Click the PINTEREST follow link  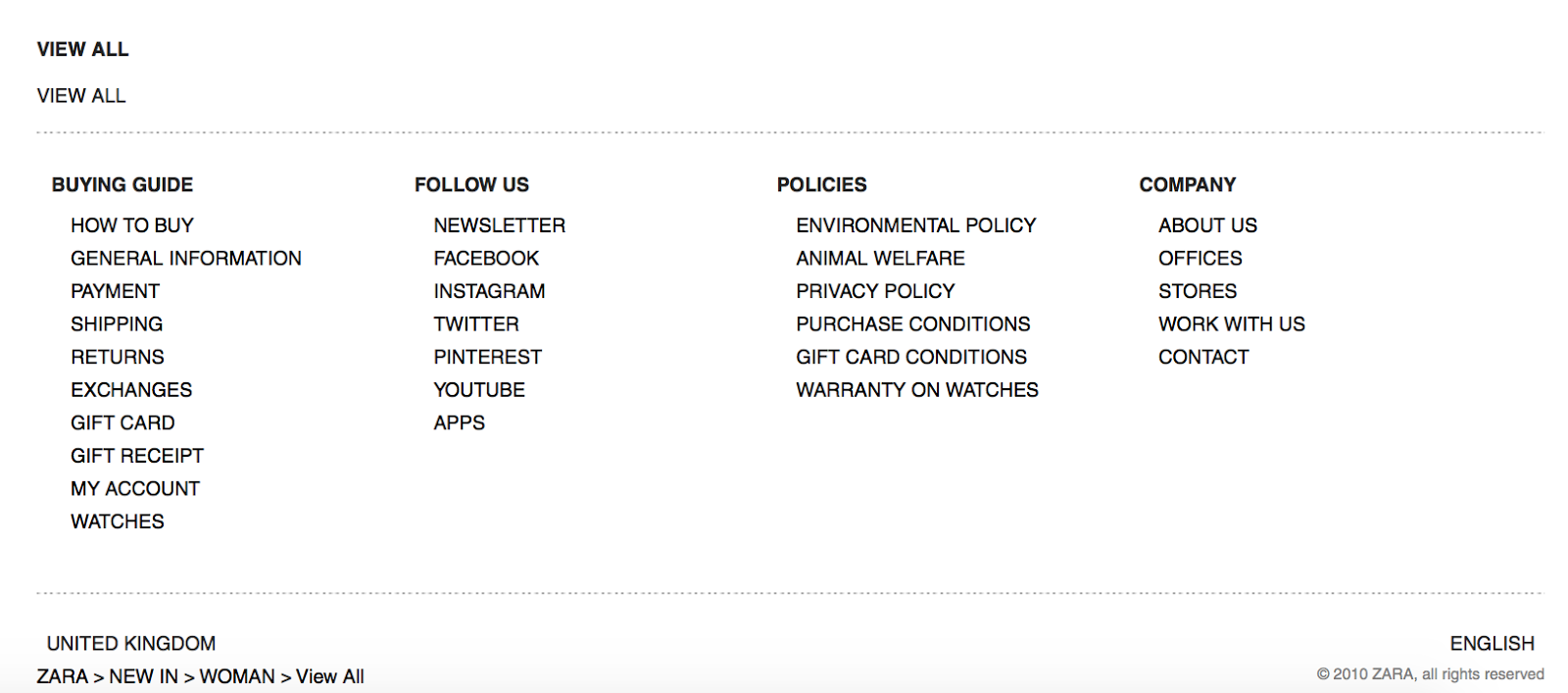[x=487, y=357]
